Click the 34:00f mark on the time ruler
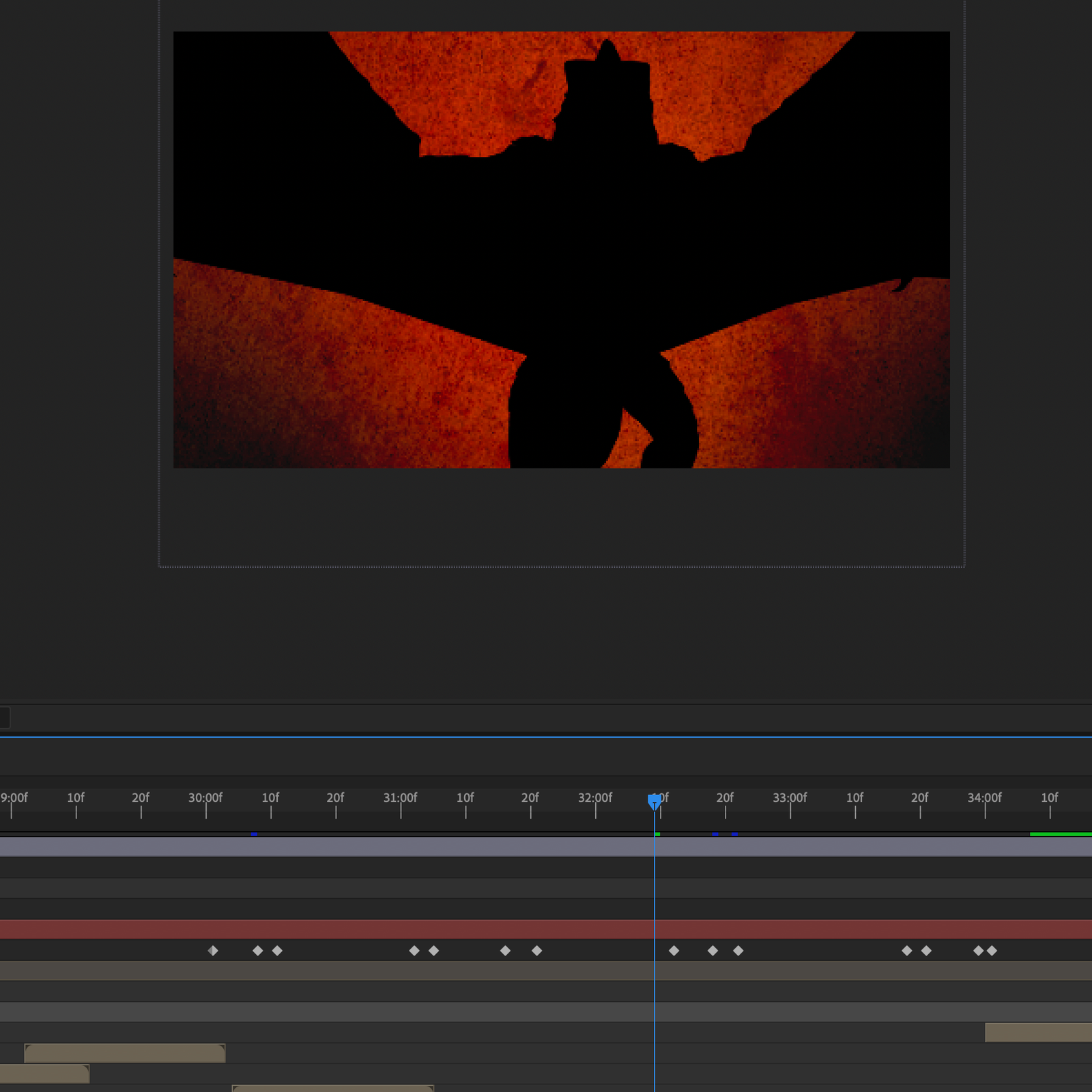The width and height of the screenshot is (1092, 1092). point(985,804)
